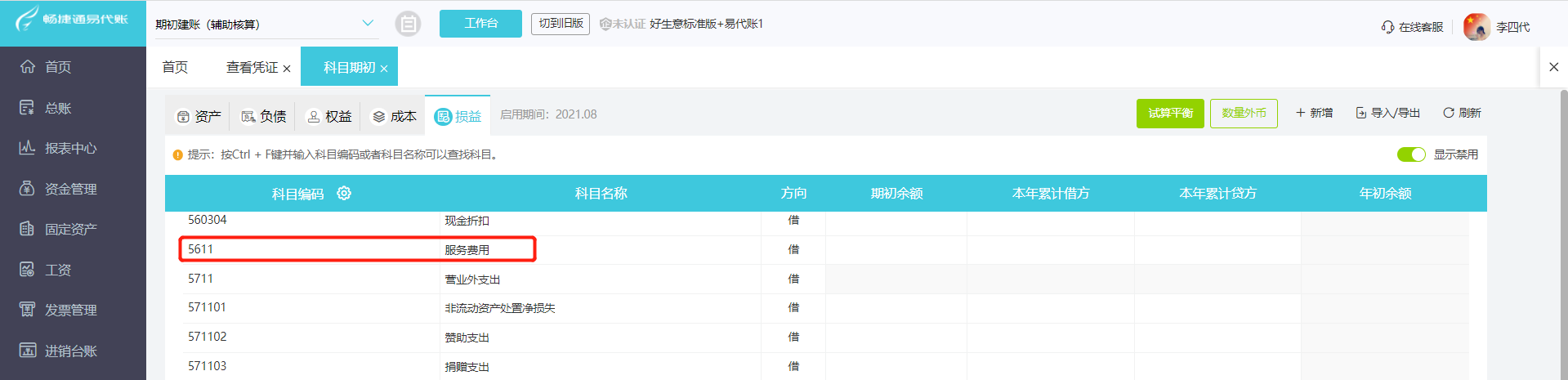
Task: Click the 在线客服 headset icon
Action: pyautogui.click(x=1387, y=27)
